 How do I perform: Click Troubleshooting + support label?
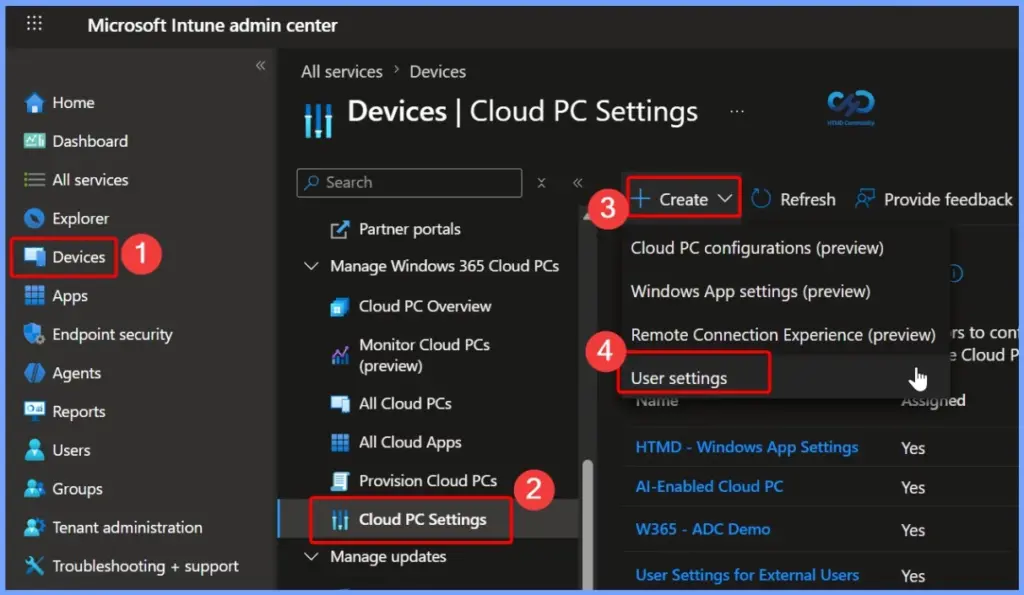pos(146,566)
